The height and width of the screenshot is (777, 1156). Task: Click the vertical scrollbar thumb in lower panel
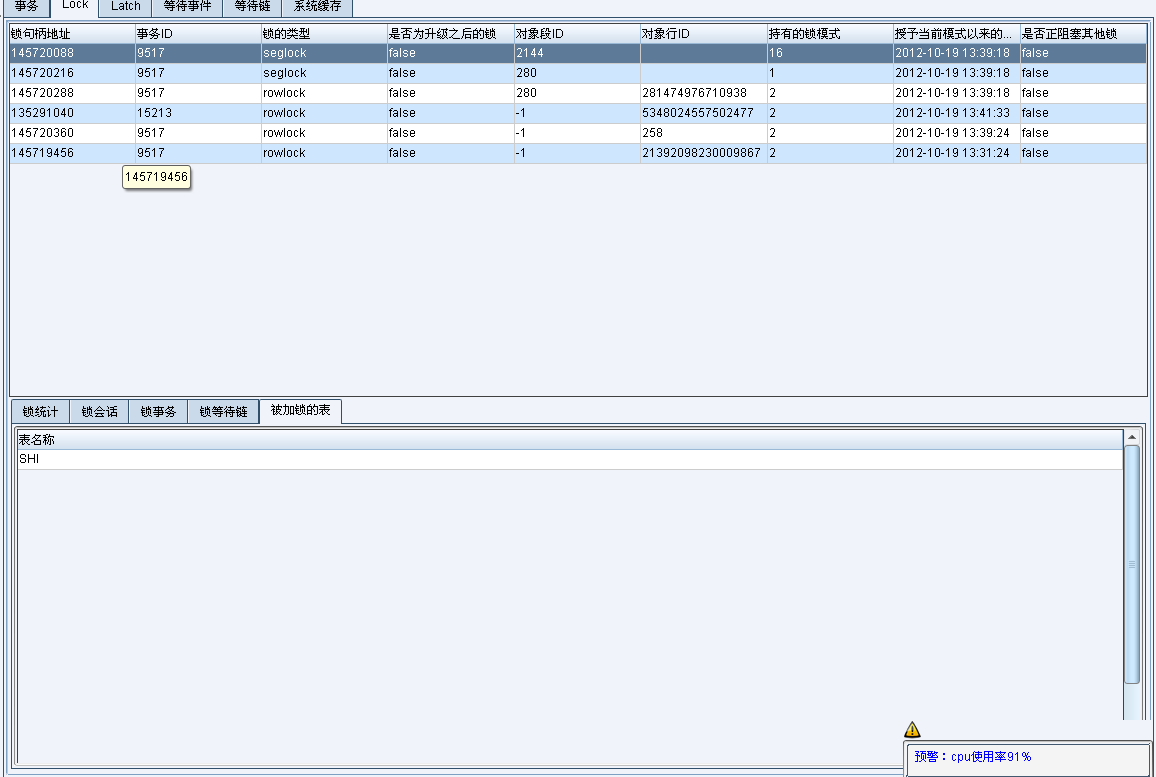1132,564
